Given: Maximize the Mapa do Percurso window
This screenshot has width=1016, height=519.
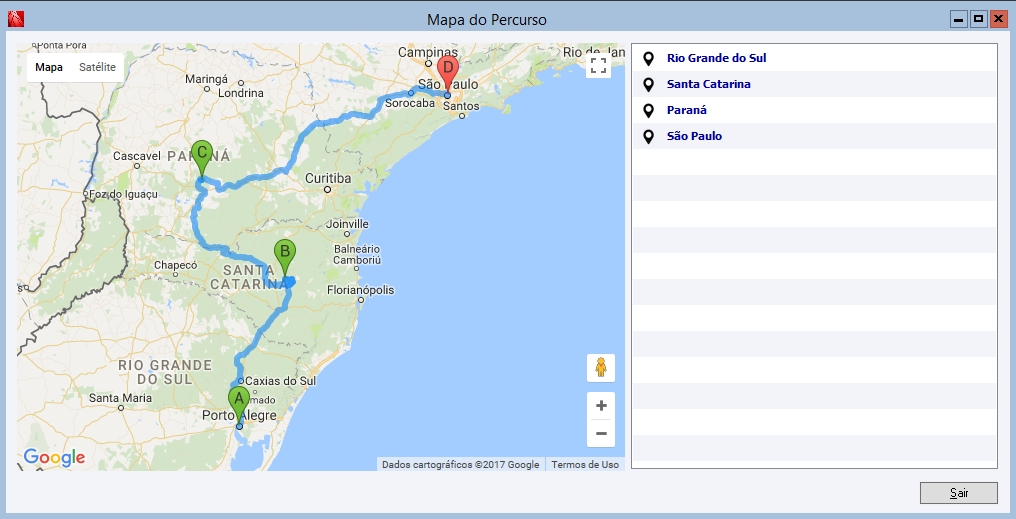Looking at the screenshot, I should click(978, 19).
